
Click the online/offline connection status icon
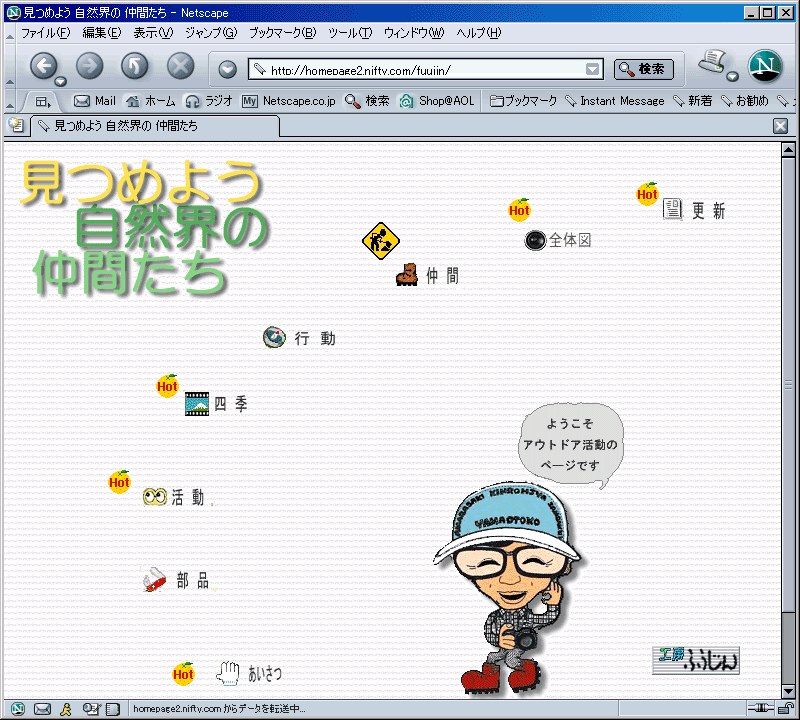(x=761, y=708)
